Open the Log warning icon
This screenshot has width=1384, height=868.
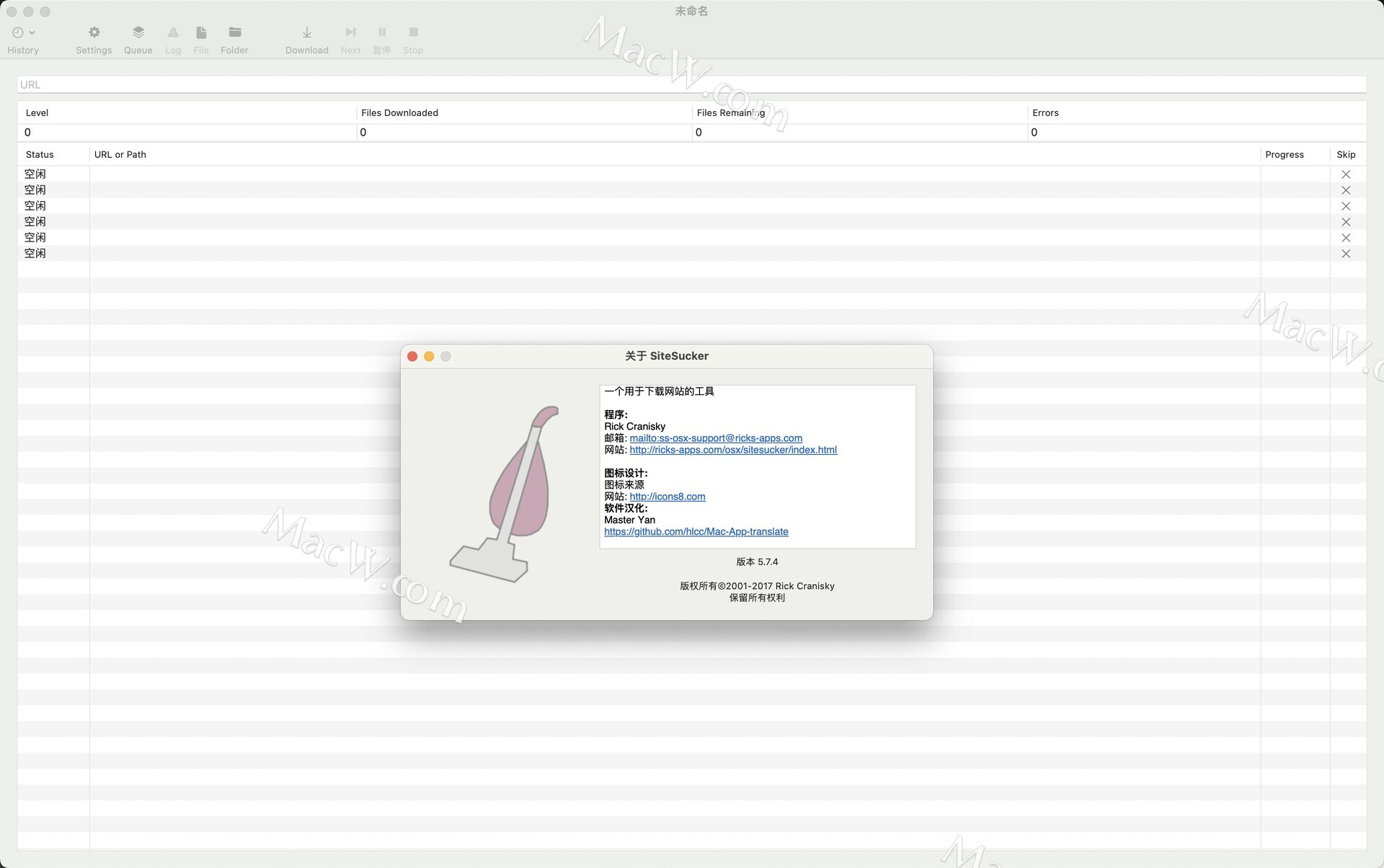click(173, 32)
